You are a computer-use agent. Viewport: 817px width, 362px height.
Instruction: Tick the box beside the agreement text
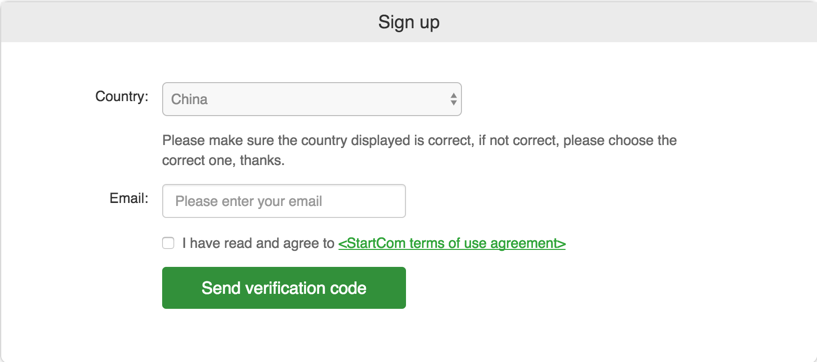pos(168,243)
